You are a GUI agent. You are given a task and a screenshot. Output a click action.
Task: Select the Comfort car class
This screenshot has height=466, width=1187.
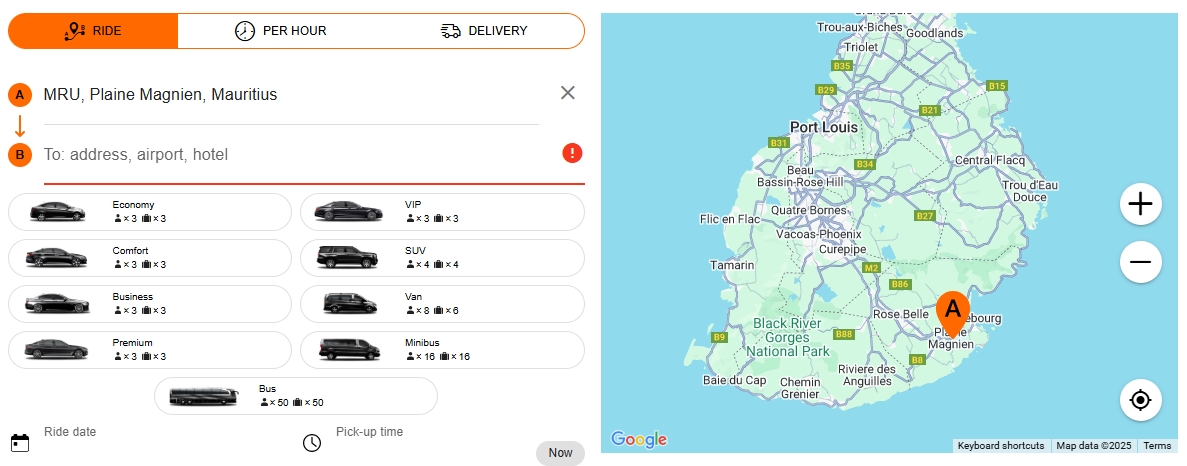point(150,258)
